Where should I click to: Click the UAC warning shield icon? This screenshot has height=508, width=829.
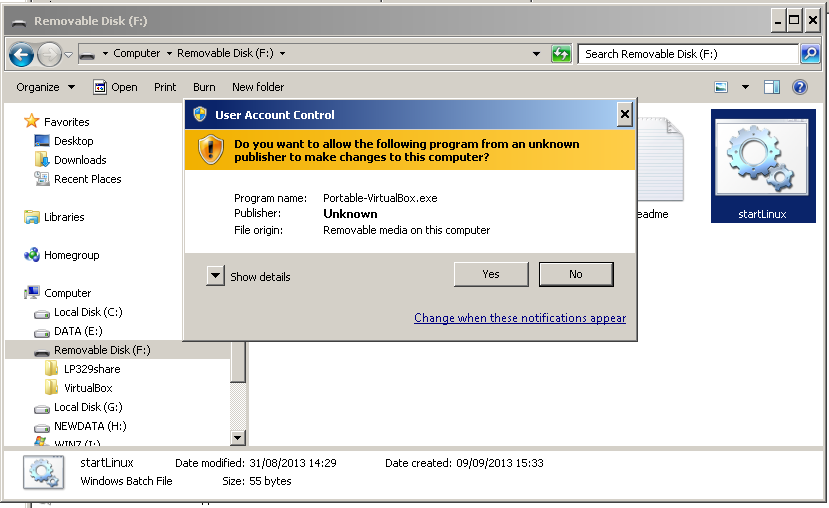[x=210, y=150]
